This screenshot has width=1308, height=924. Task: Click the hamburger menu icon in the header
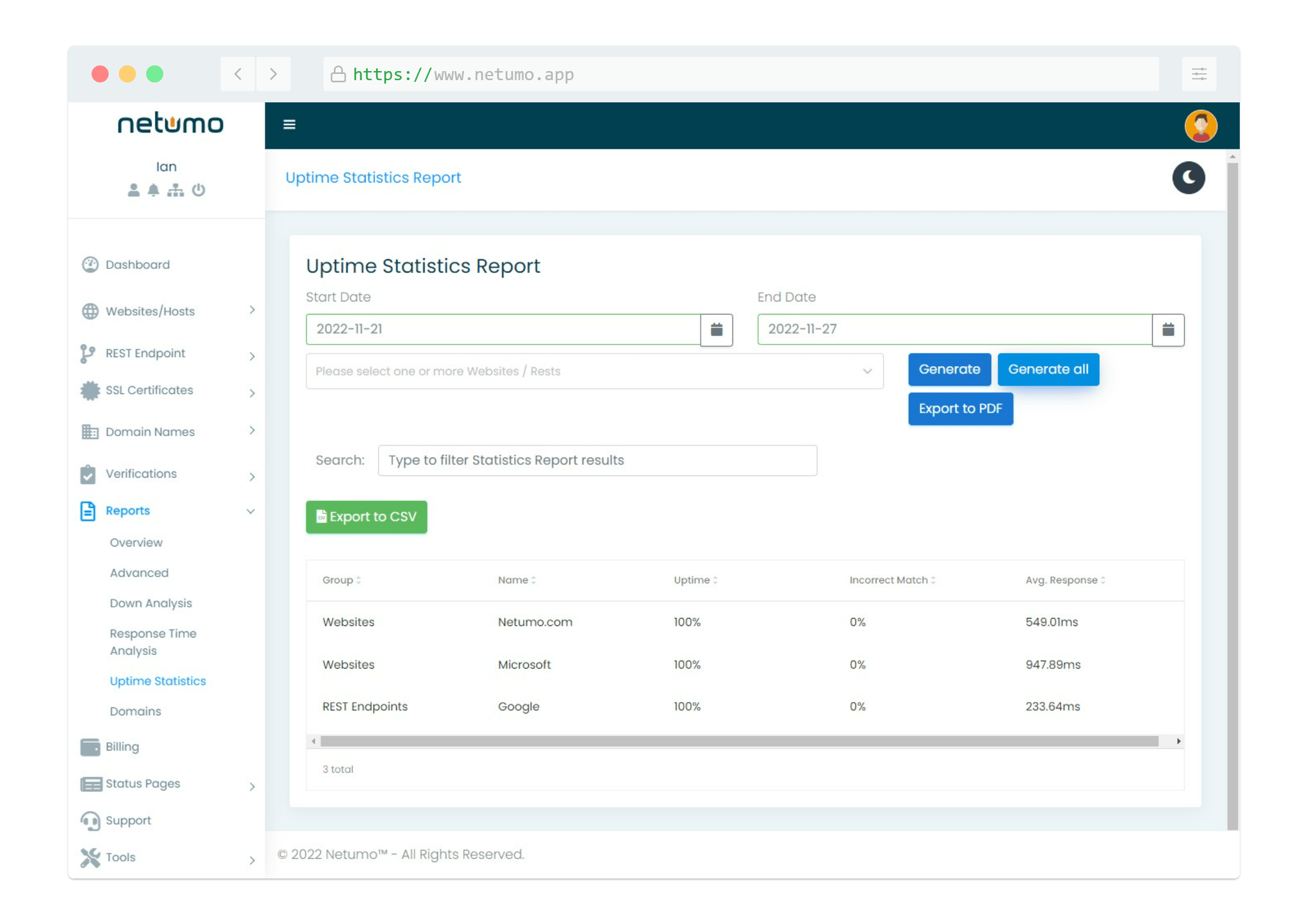coord(289,124)
